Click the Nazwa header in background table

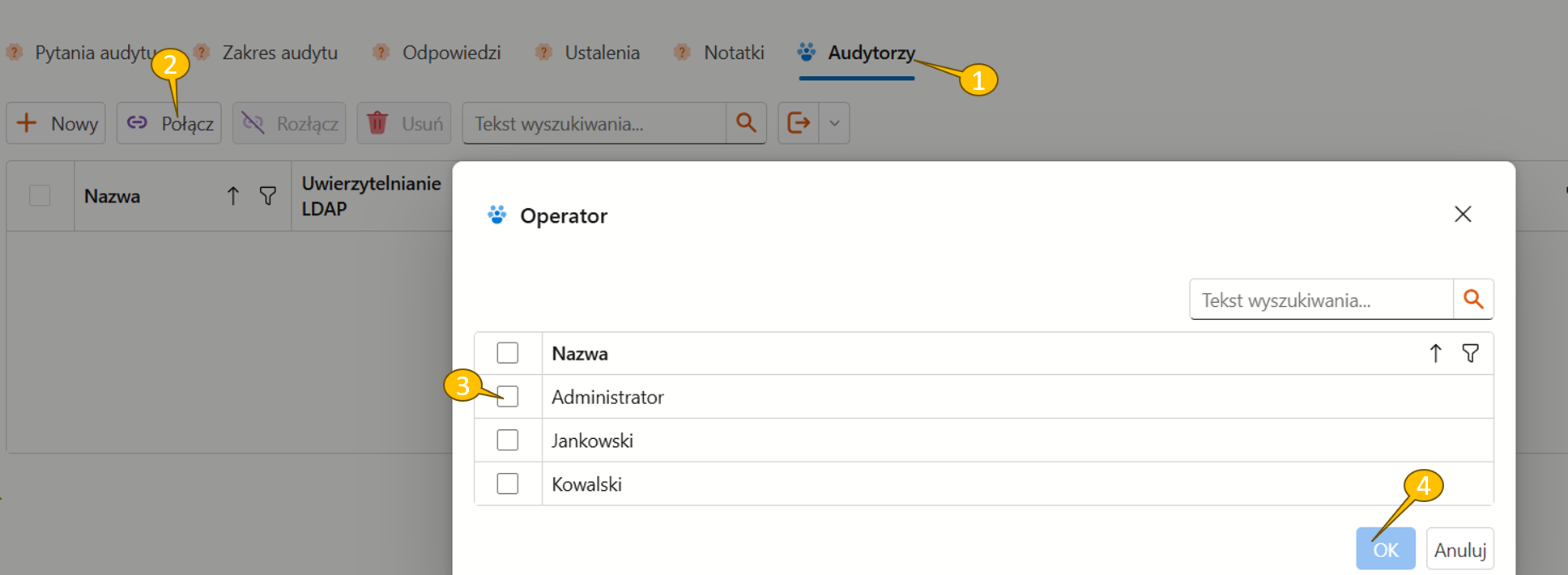pyautogui.click(x=112, y=196)
